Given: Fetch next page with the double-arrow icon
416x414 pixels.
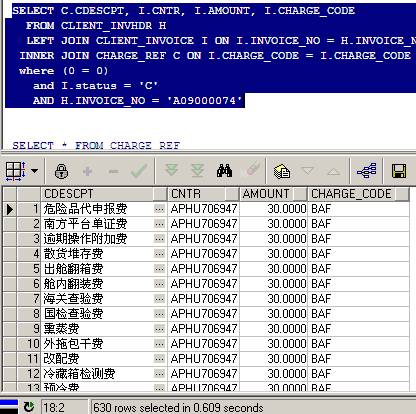Looking at the screenshot, I should pyautogui.click(x=172, y=170).
